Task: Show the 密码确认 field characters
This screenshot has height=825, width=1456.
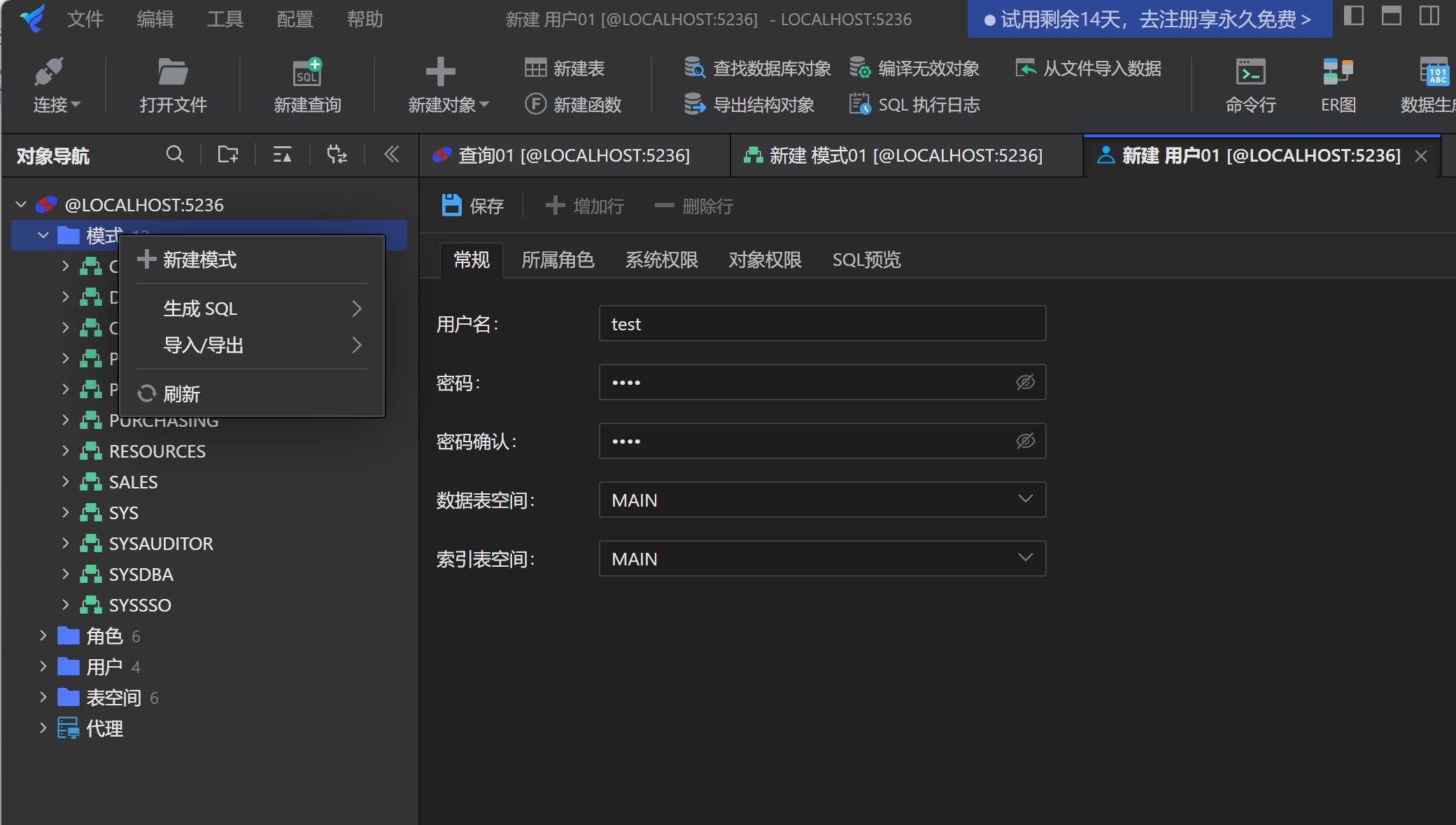Action: [1025, 441]
